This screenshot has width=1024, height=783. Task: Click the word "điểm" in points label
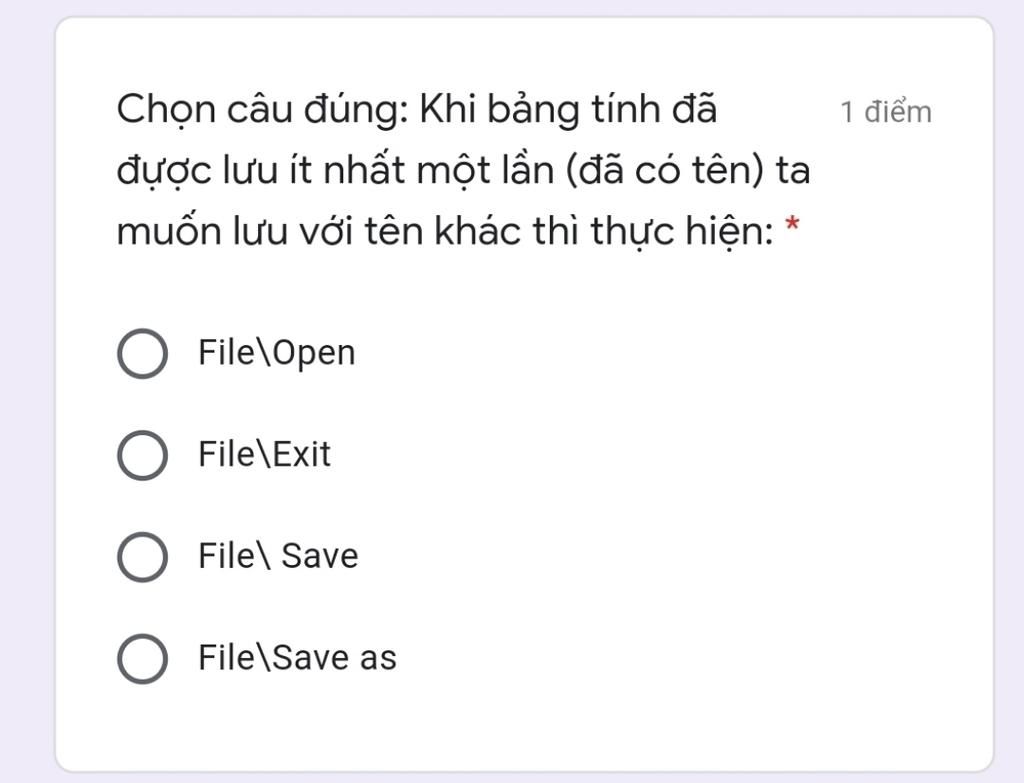[x=898, y=112]
